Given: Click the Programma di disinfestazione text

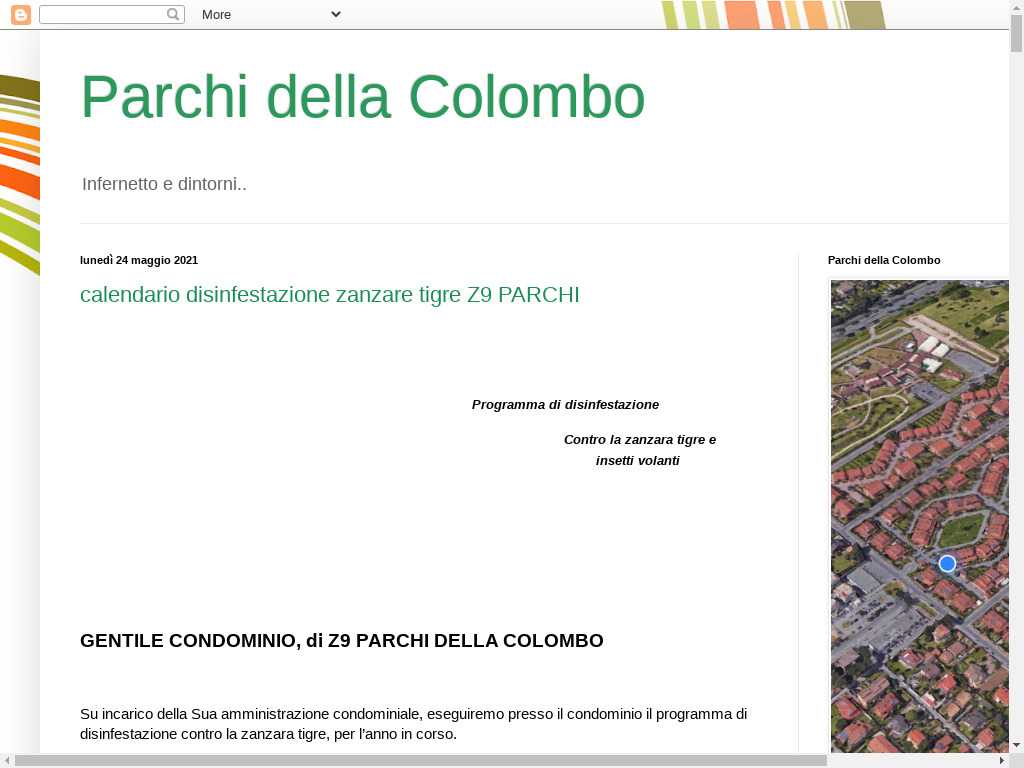Looking at the screenshot, I should [565, 405].
